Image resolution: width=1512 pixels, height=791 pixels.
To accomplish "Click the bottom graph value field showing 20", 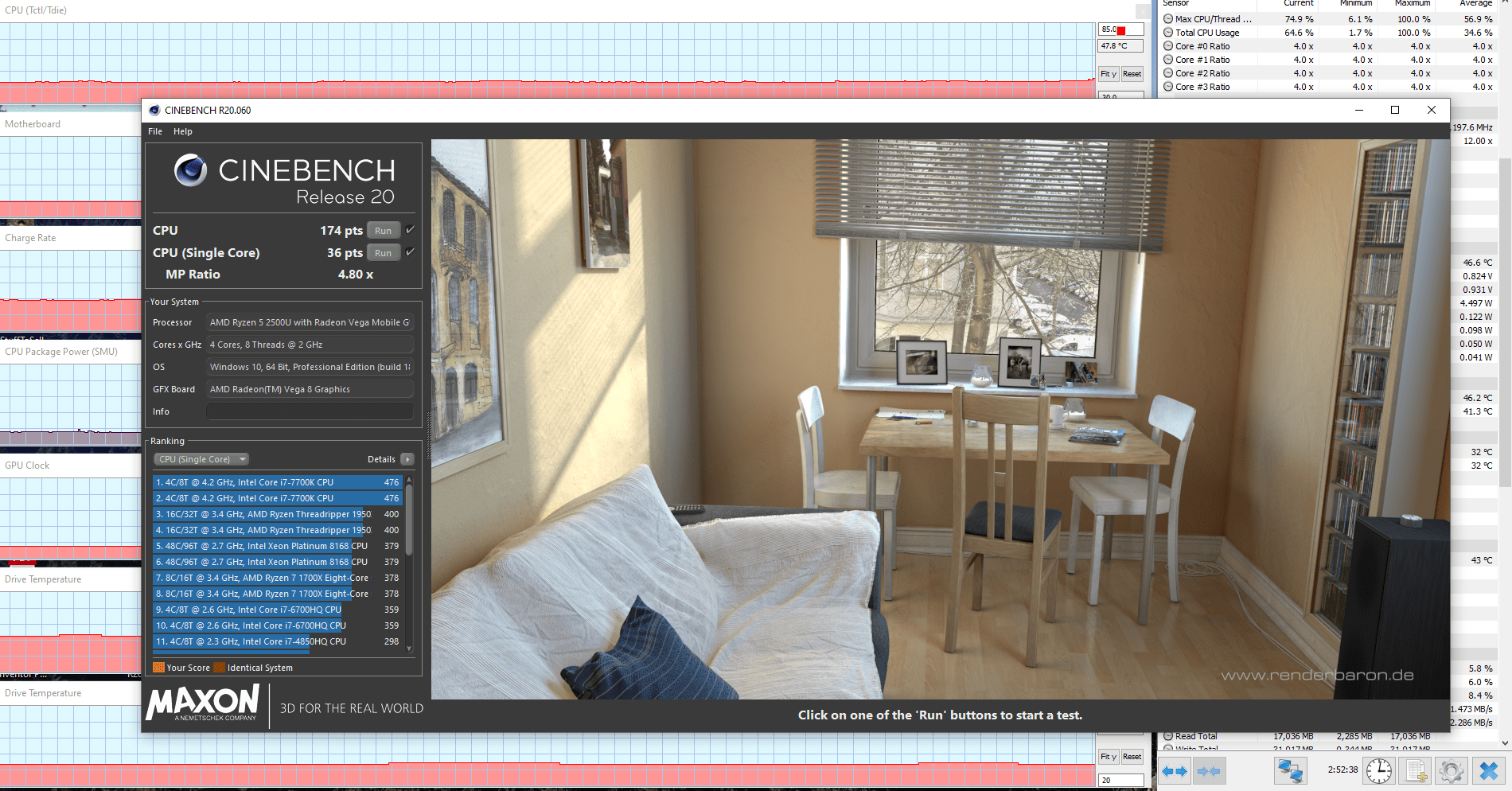I will [x=1120, y=780].
